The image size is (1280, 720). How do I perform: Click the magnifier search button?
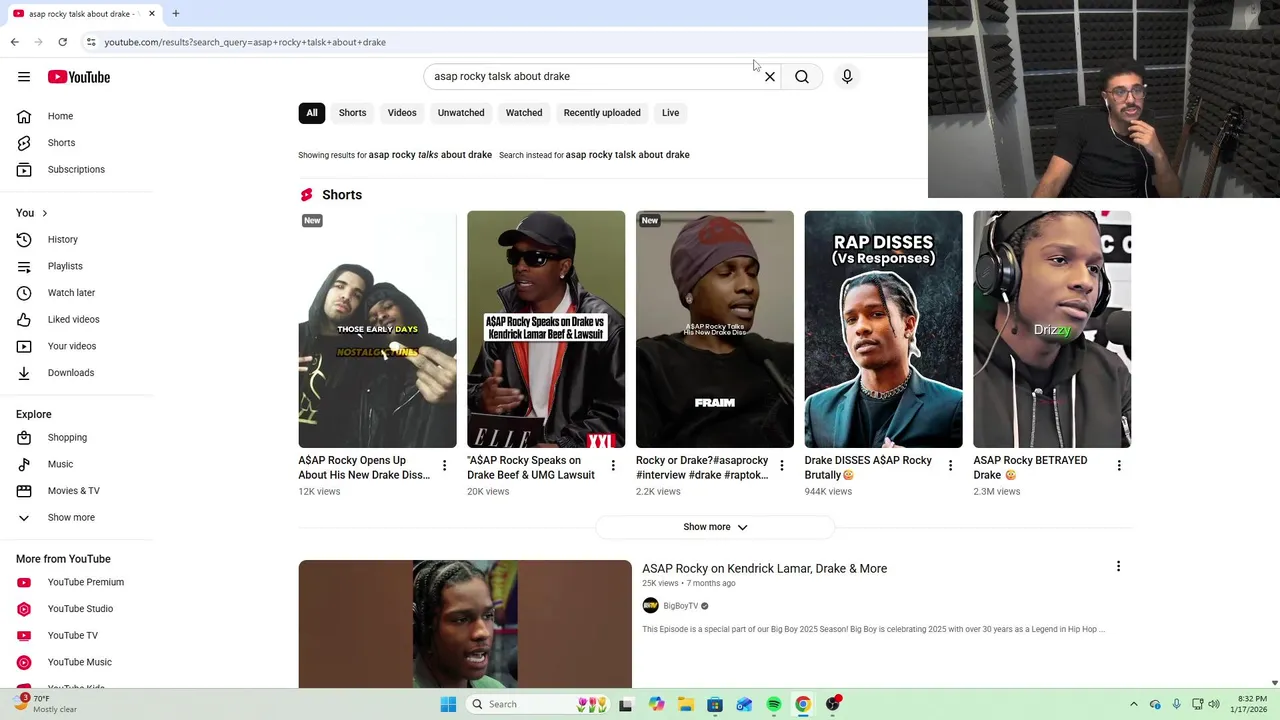coord(802,77)
